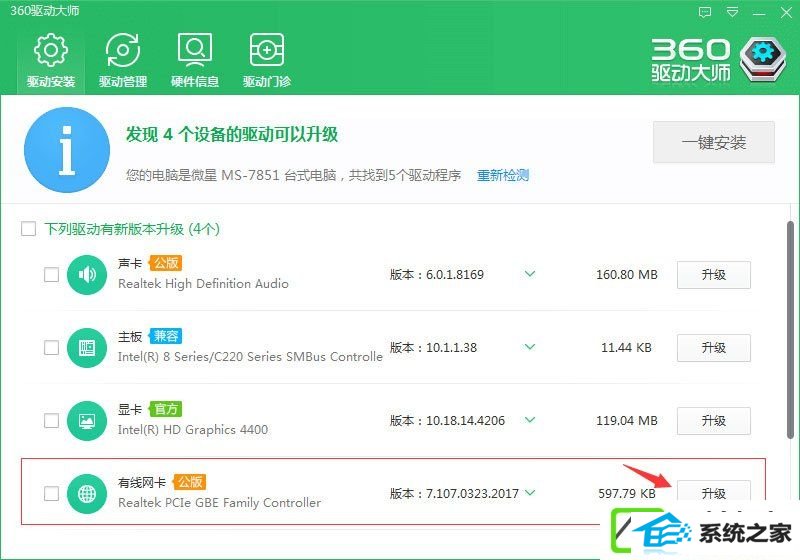Image resolution: width=800 pixels, height=560 pixels.
Task: Click the 119.04 MB size value
Action: [627, 421]
